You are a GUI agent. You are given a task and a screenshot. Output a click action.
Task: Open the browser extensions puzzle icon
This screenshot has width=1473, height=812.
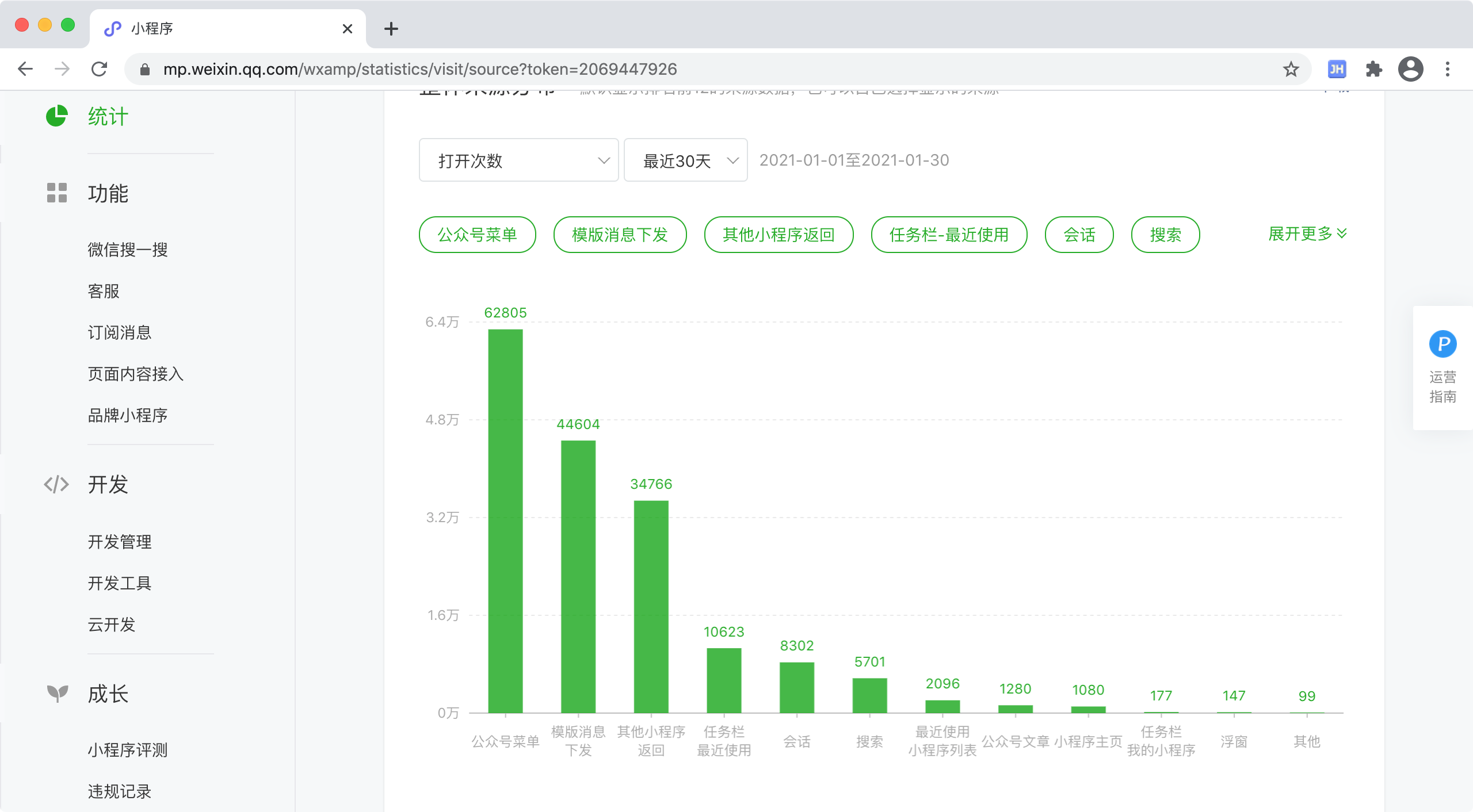pos(1373,70)
